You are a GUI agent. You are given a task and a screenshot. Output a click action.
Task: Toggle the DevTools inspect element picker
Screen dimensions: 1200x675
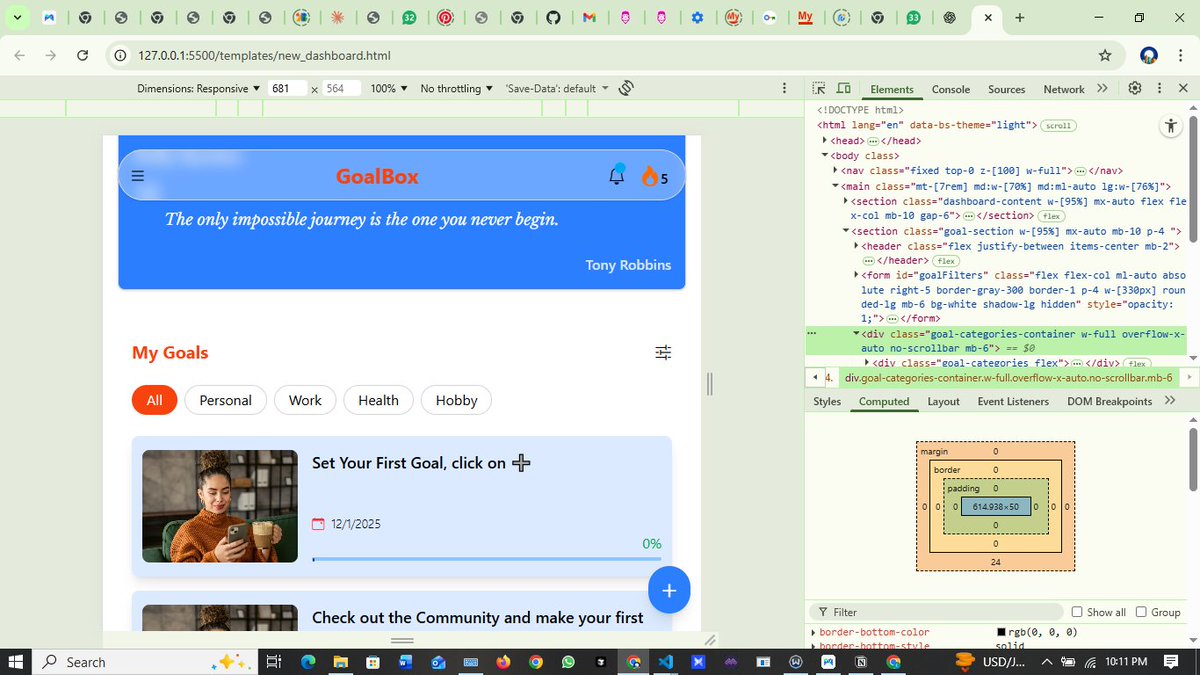pos(819,88)
